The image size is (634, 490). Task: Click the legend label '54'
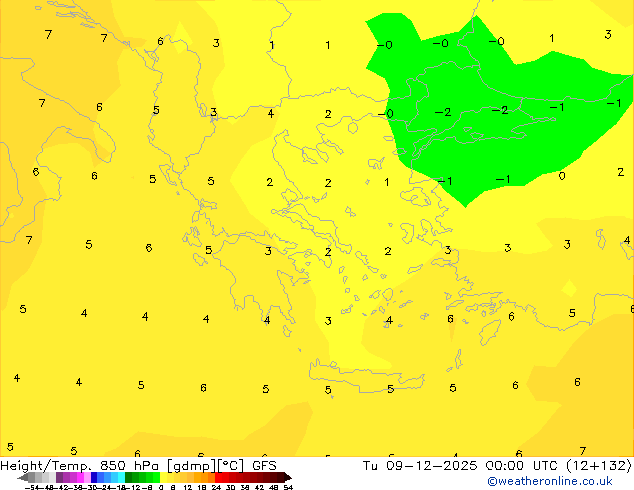tap(288, 488)
